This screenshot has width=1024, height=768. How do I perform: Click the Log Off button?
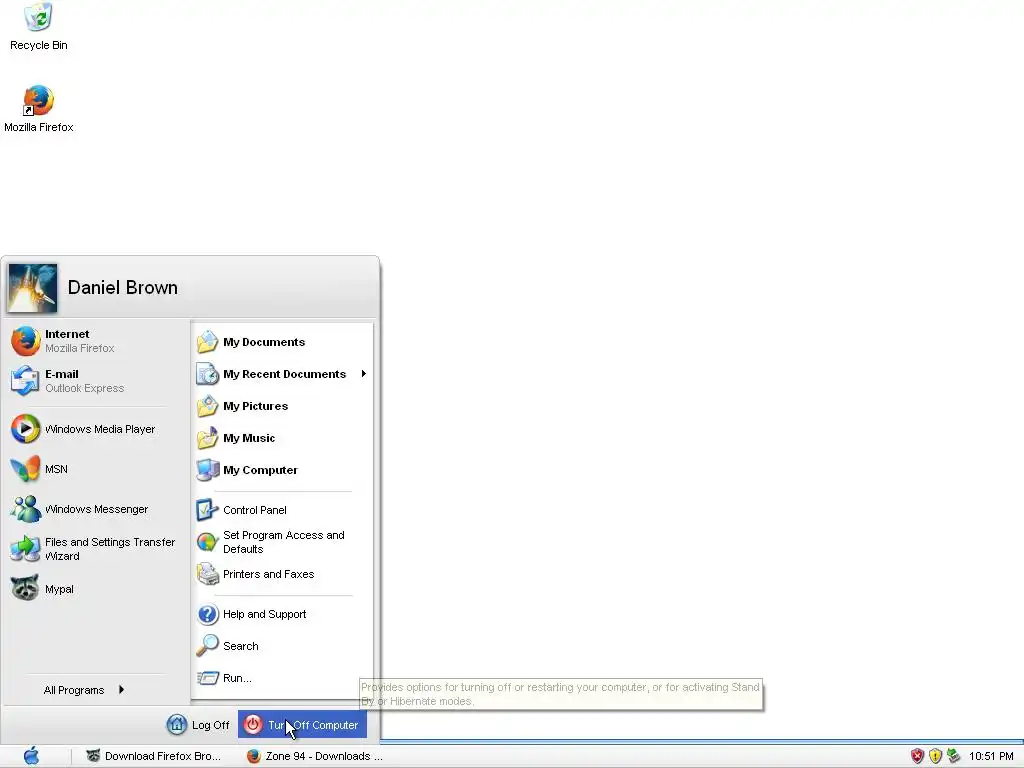click(198, 724)
